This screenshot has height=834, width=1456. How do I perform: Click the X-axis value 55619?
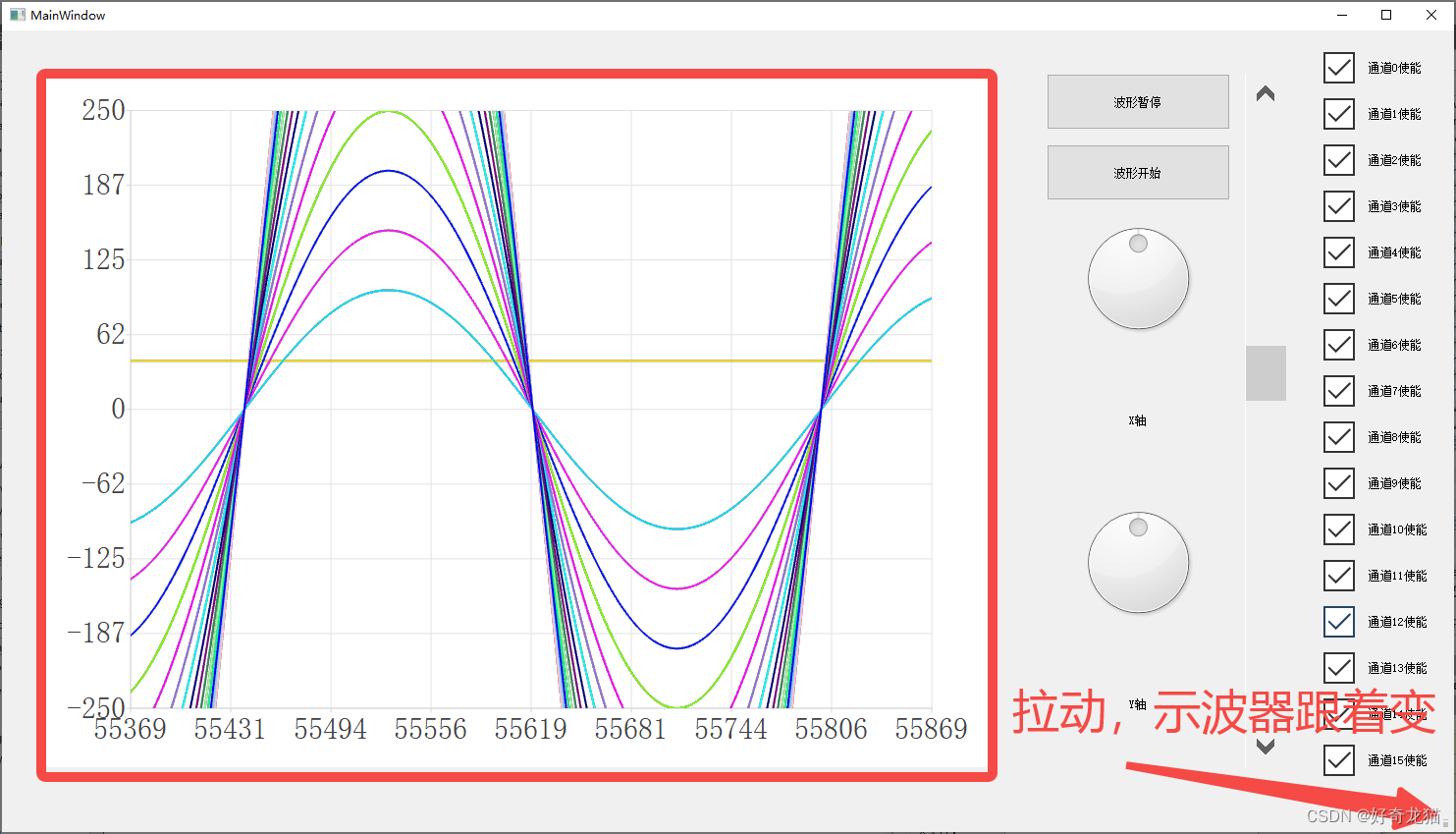pyautogui.click(x=530, y=729)
